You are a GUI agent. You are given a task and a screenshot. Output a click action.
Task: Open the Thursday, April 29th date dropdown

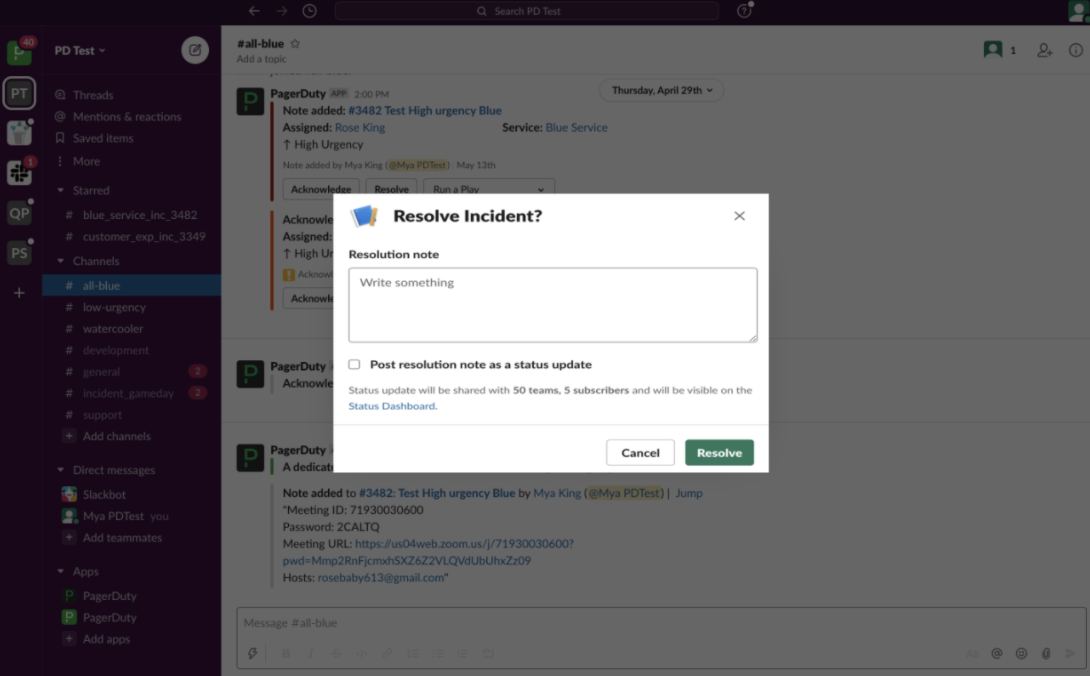point(662,90)
